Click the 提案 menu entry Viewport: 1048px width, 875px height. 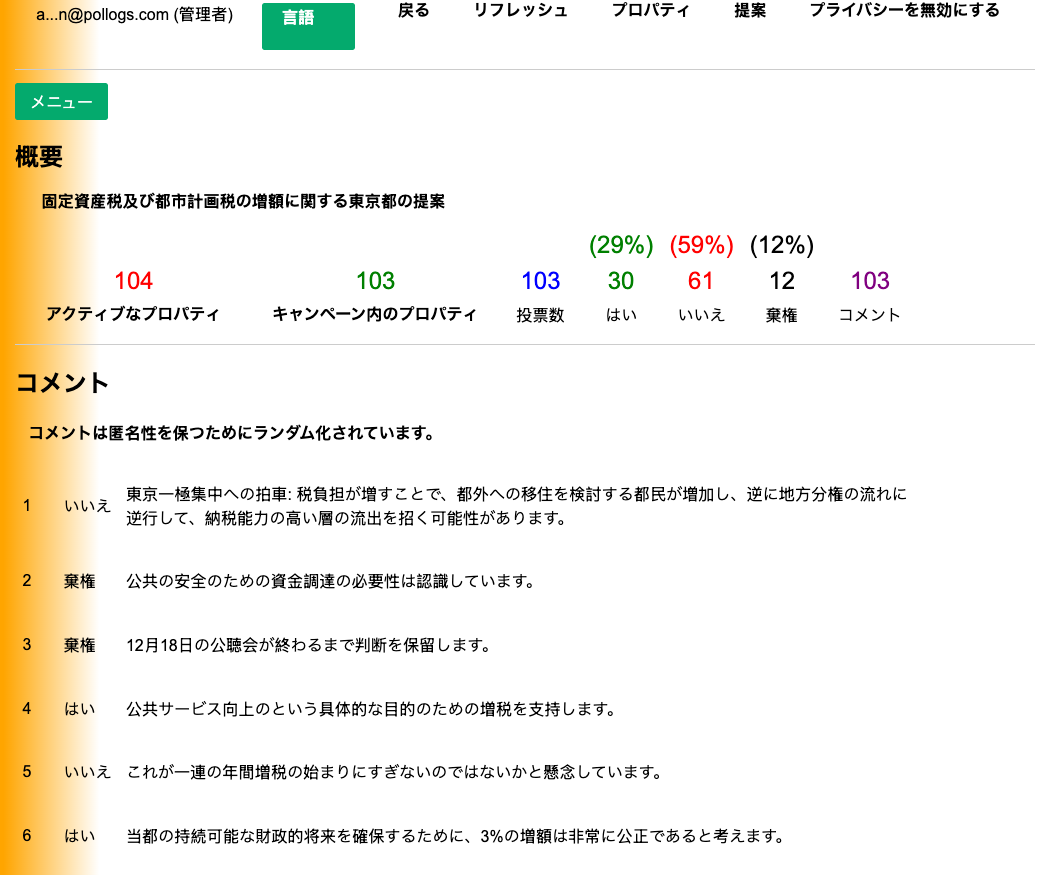point(750,11)
